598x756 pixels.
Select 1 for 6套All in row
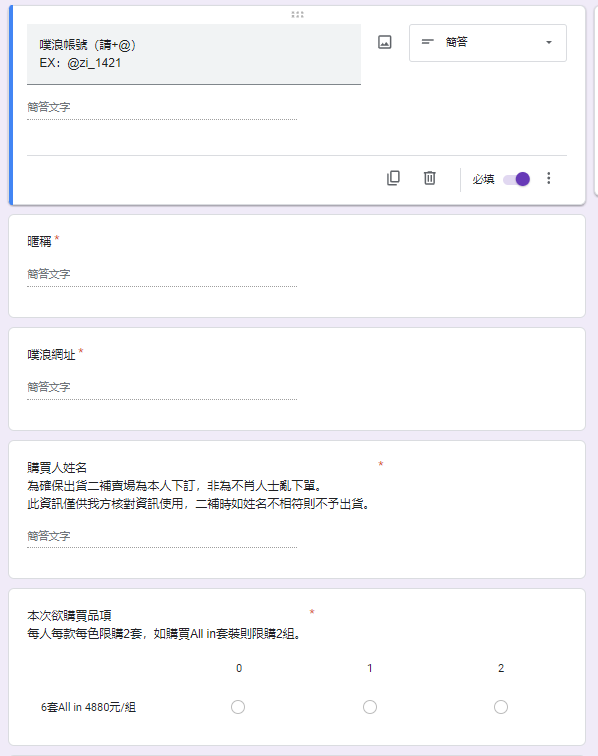[x=370, y=707]
